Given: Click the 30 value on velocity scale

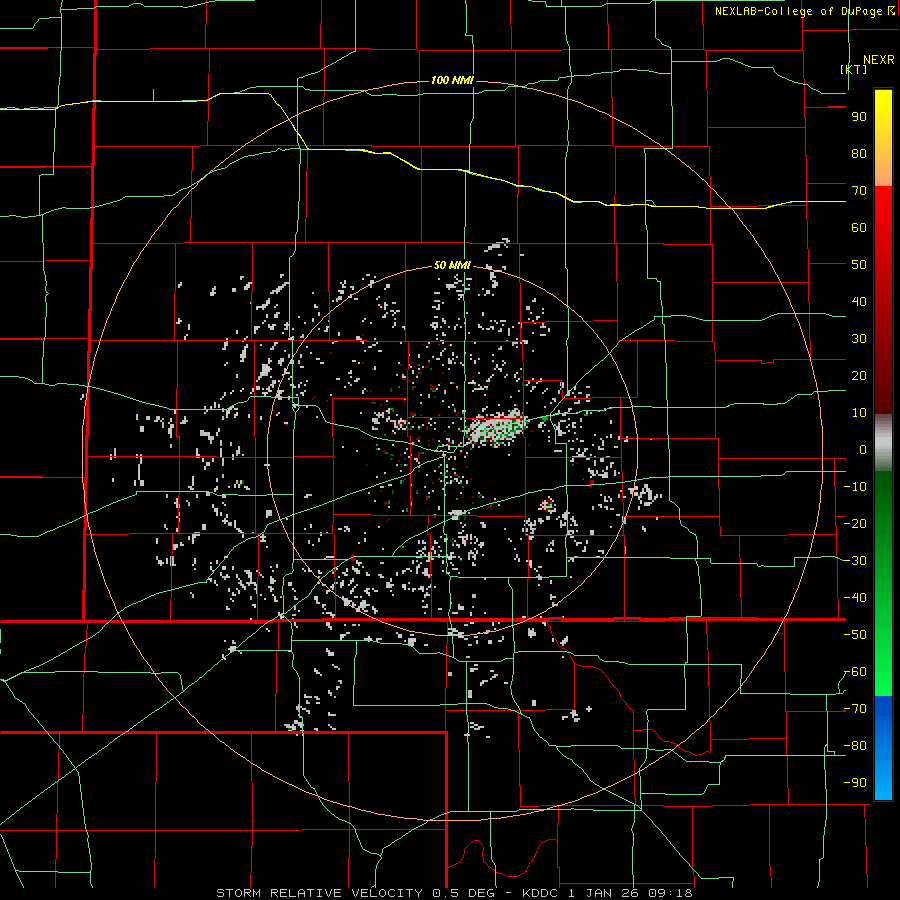Looking at the screenshot, I should pos(859,339).
